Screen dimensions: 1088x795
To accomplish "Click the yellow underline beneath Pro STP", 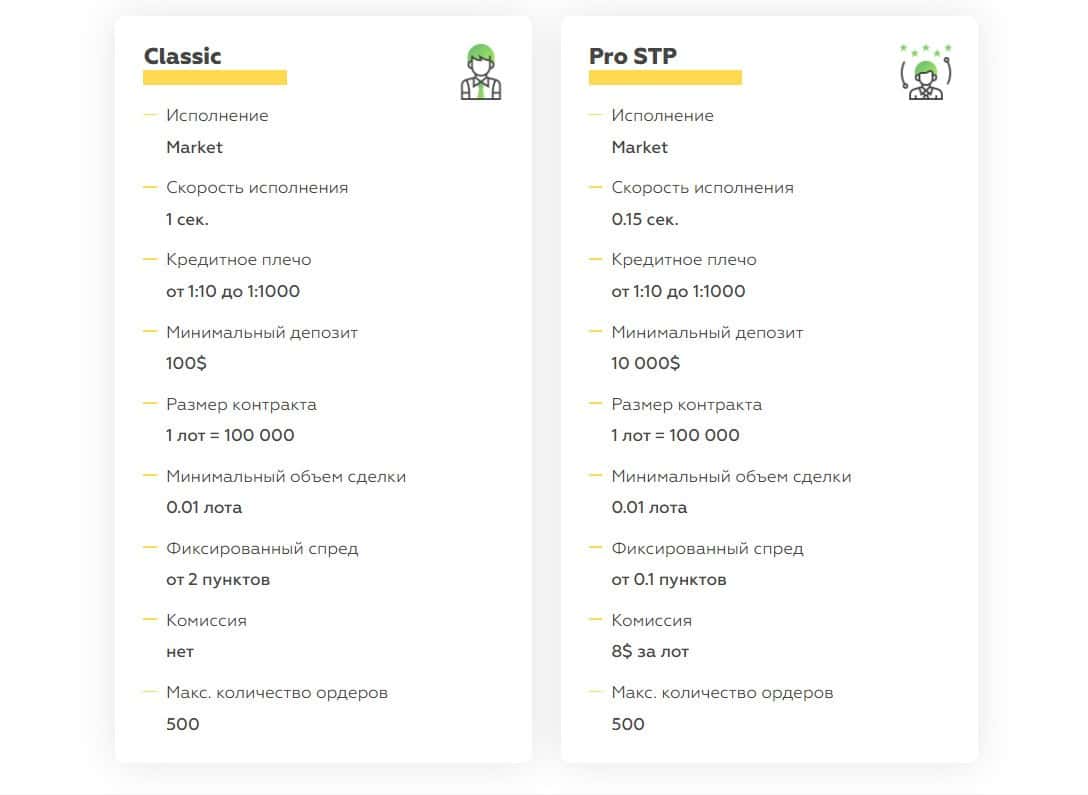I will tap(665, 77).
